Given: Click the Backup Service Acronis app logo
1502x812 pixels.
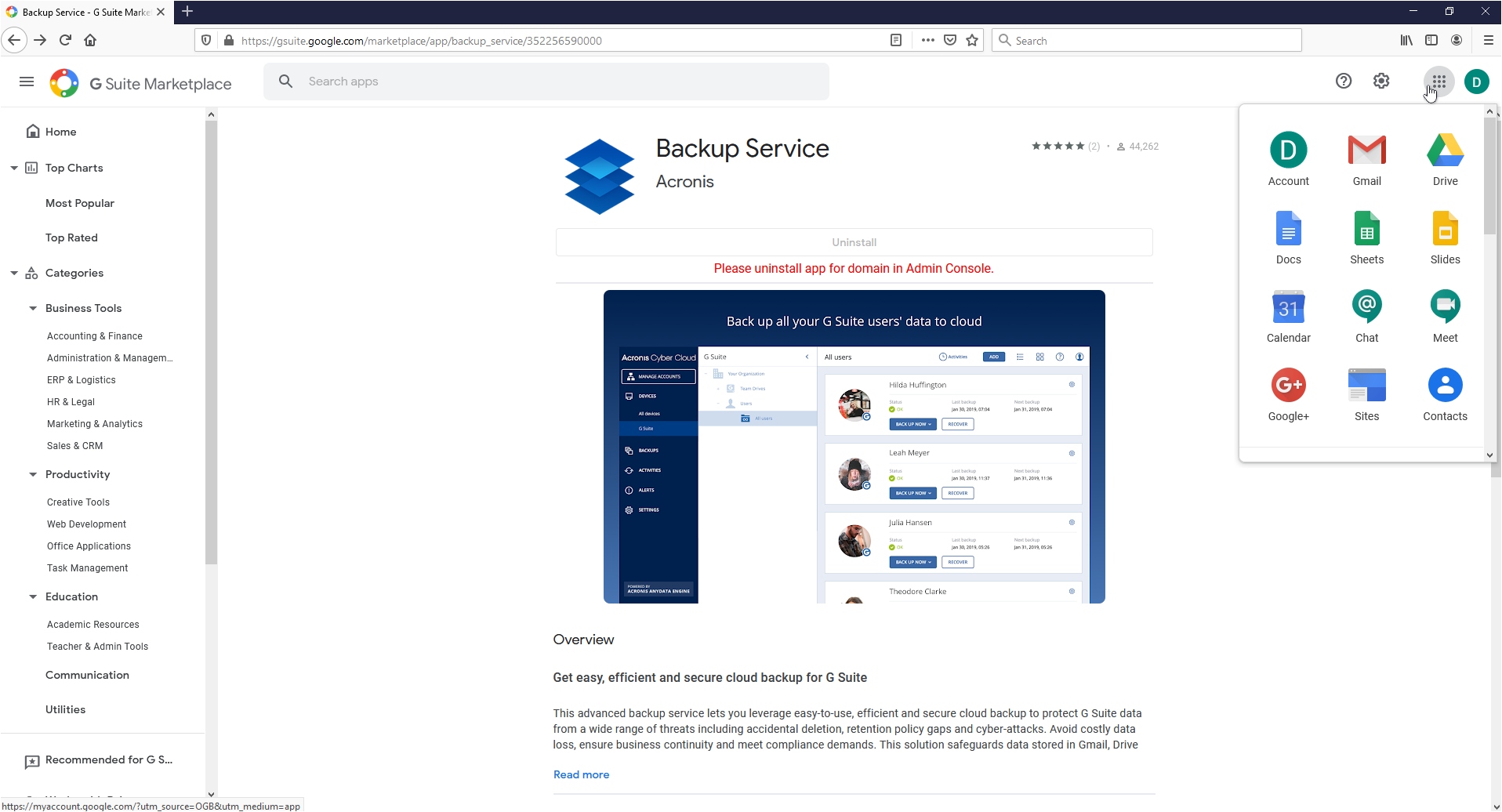Looking at the screenshot, I should 600,176.
